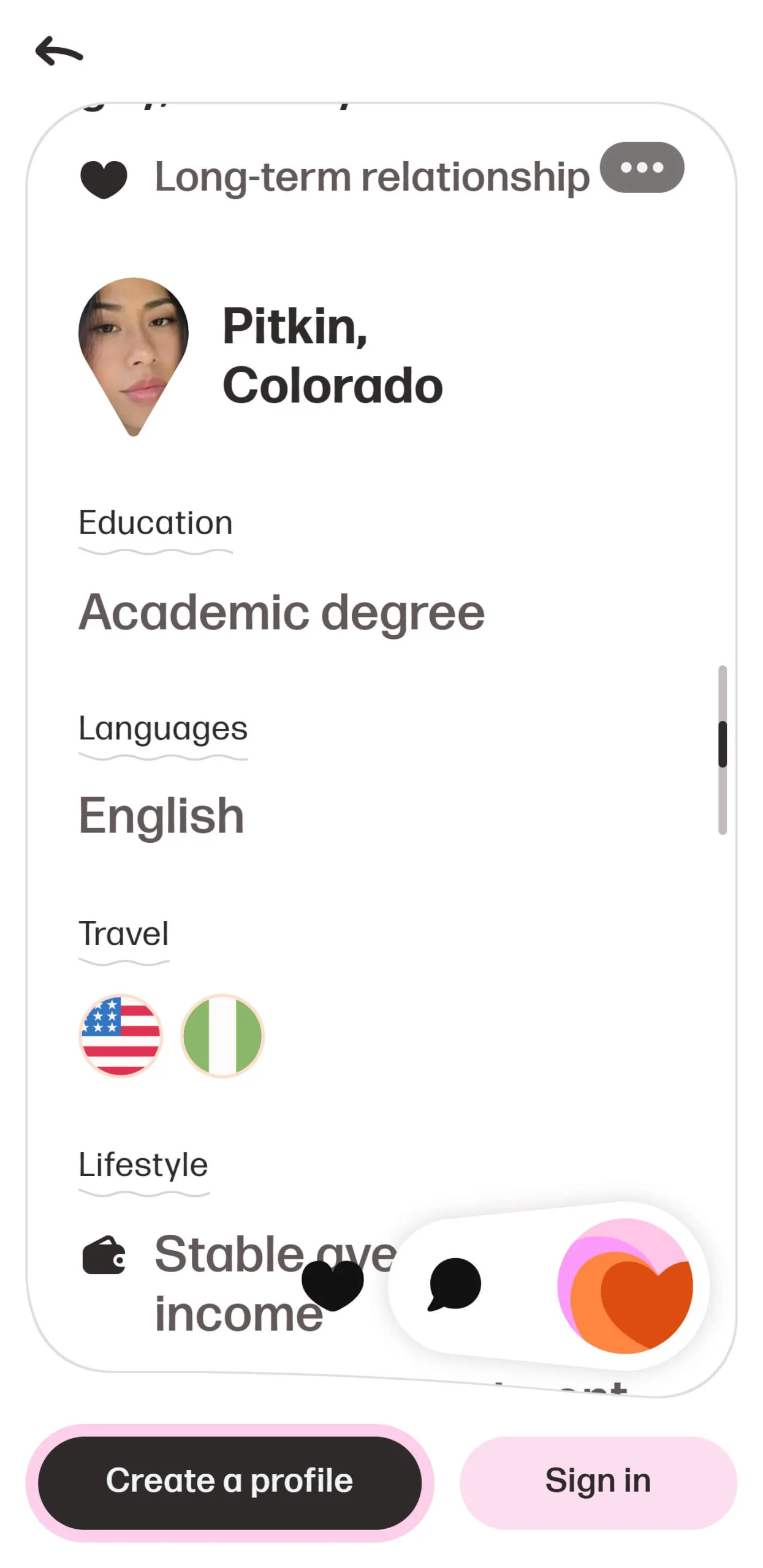This screenshot has height=1568, width=763.
Task: Click the profile card scrollbar thumb
Action: point(722,743)
